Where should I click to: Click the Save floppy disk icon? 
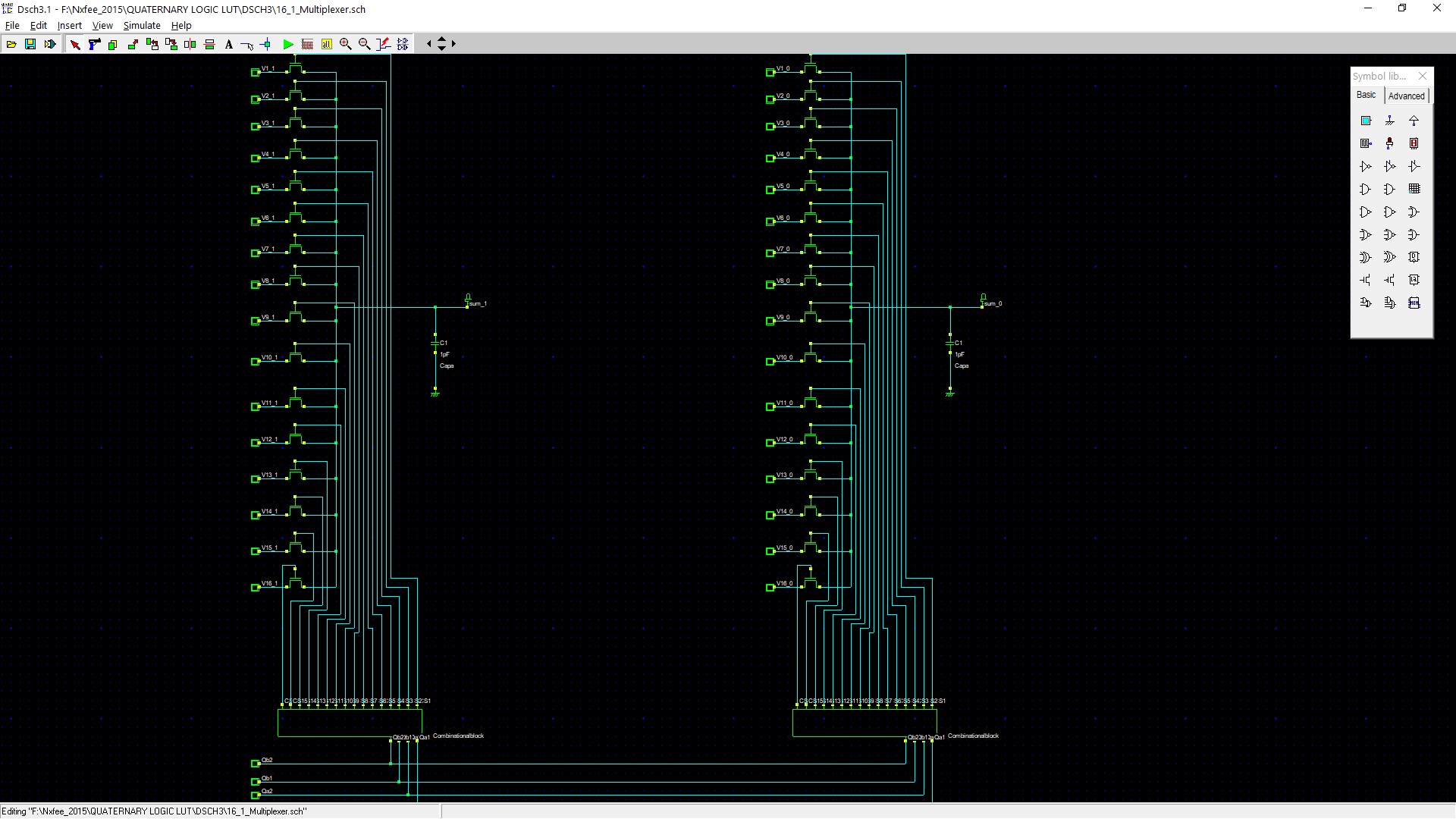pos(30,44)
